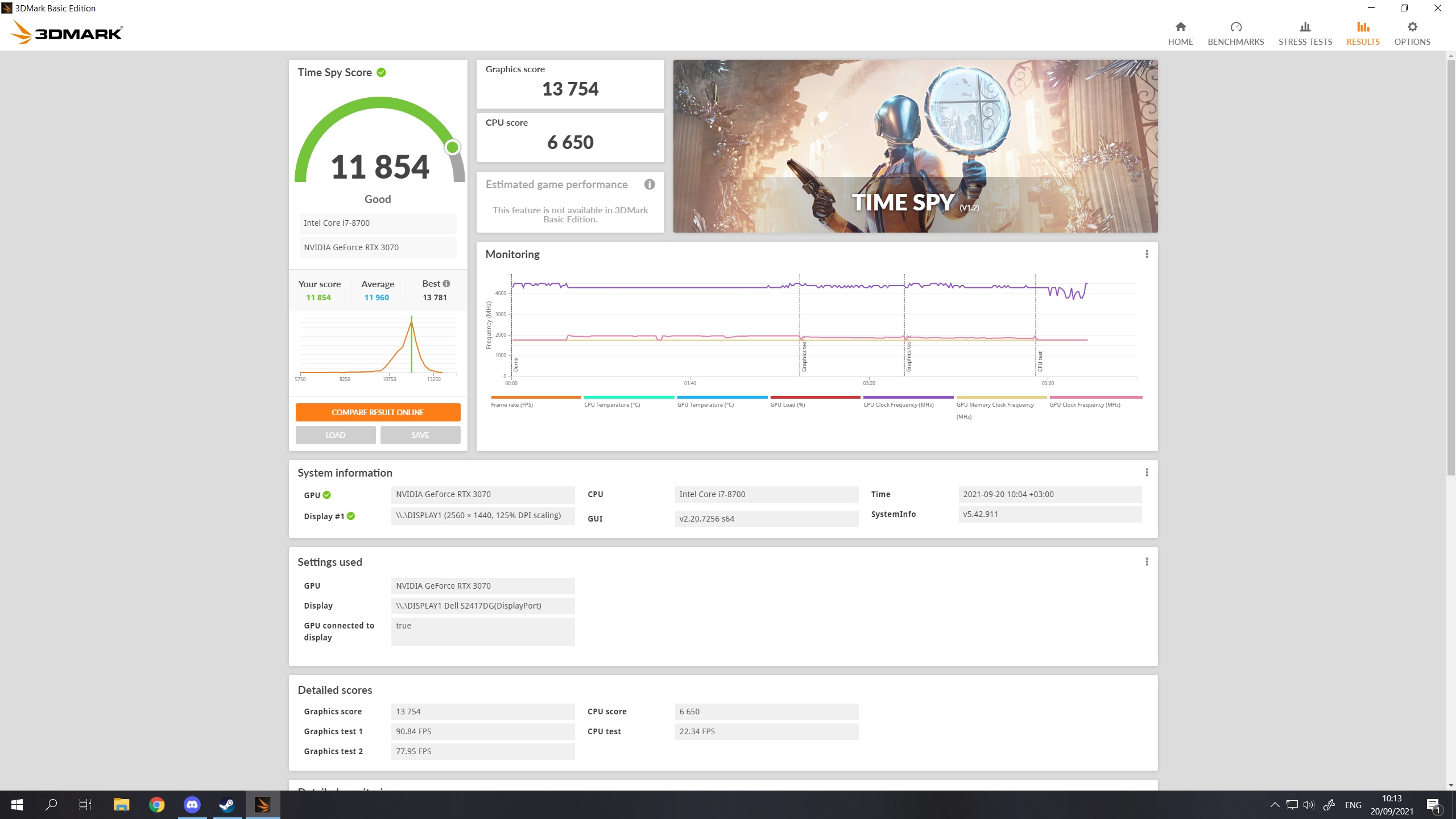Click the scrollbar down arrow
This screenshot has height=819, width=1456.
1451,785
